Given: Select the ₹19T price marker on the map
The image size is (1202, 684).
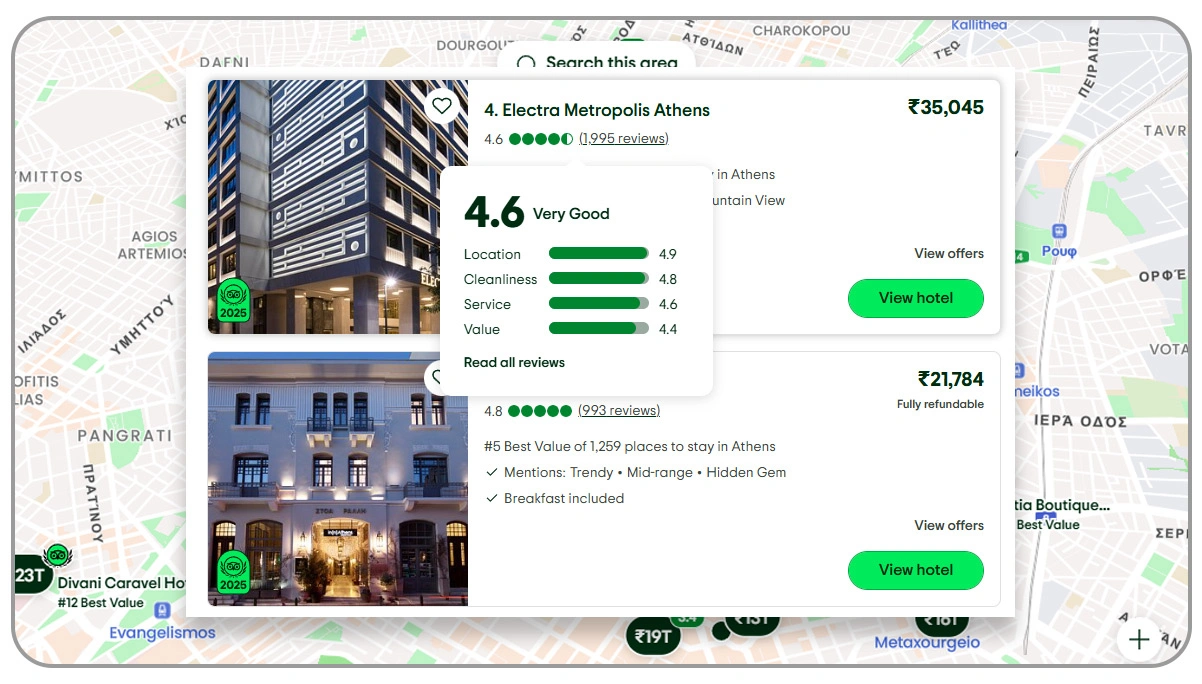Looking at the screenshot, I should 652,634.
